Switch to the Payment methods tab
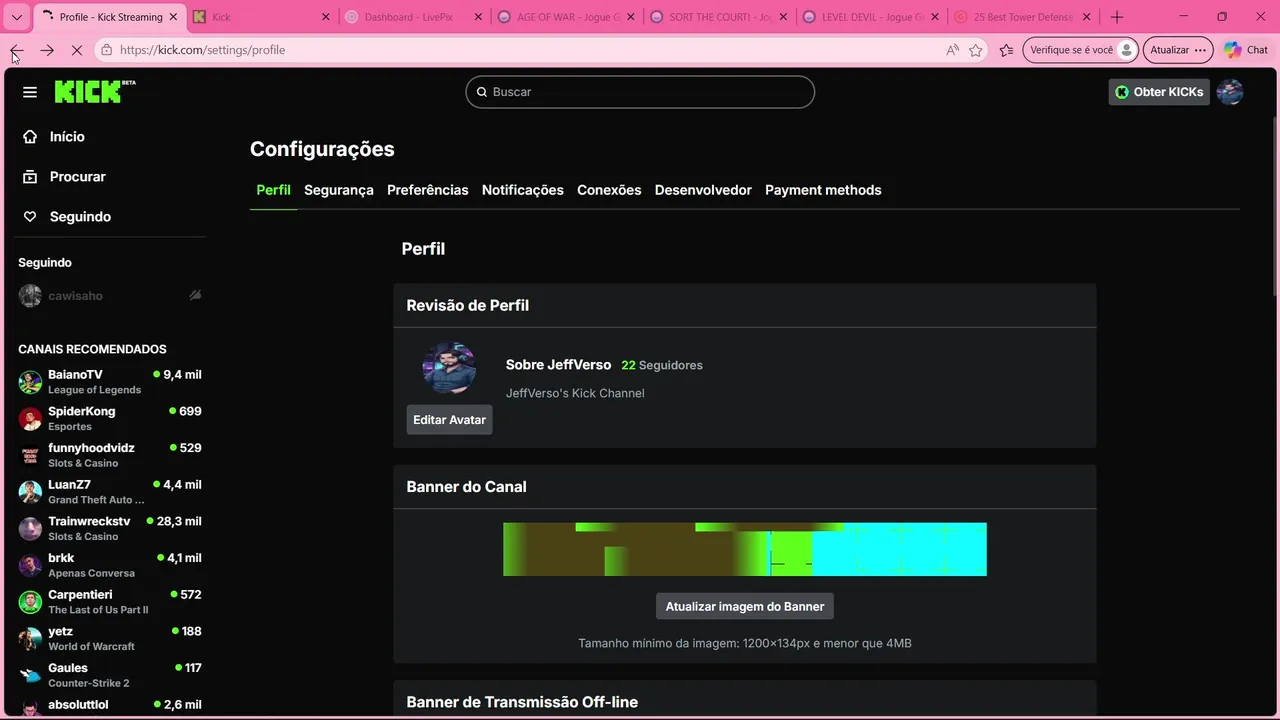 (x=823, y=190)
